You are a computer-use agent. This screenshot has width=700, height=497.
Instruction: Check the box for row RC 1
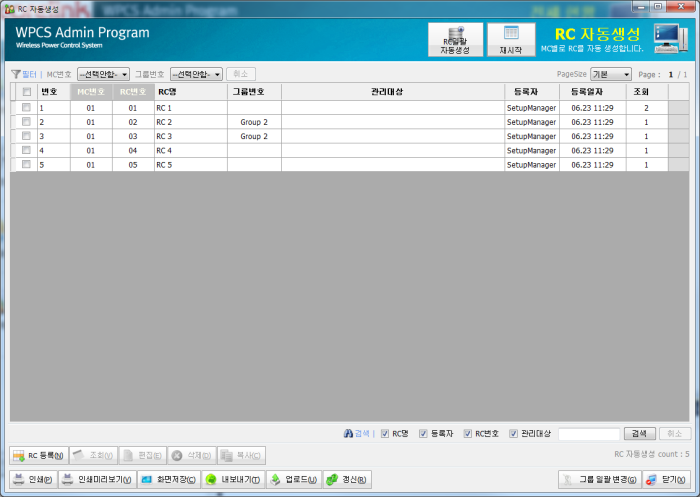coord(26,107)
